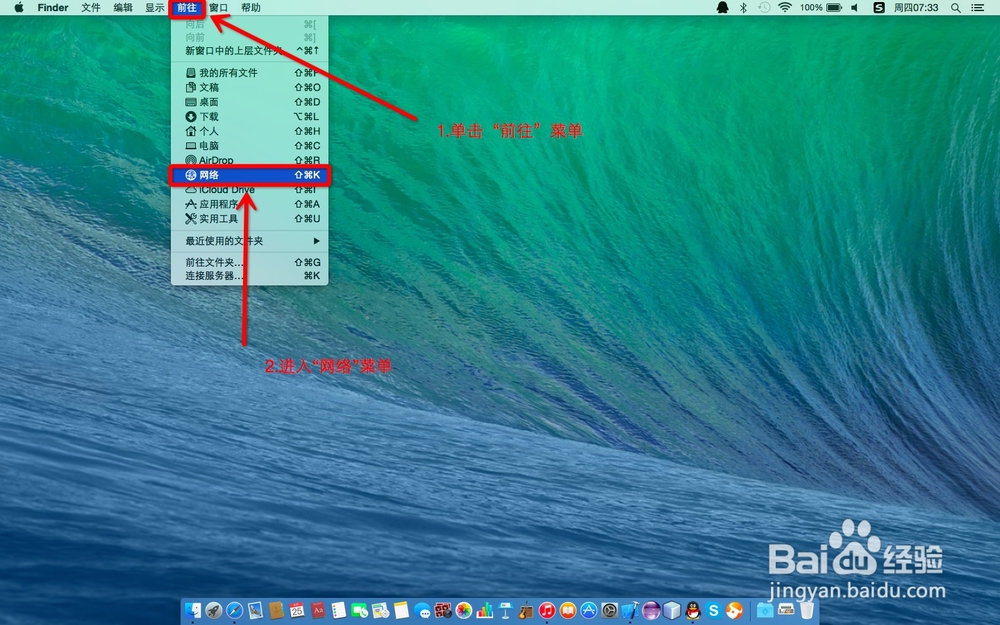Open the 帮助 menu
Viewport: 1000px width, 625px height.
[x=251, y=8]
